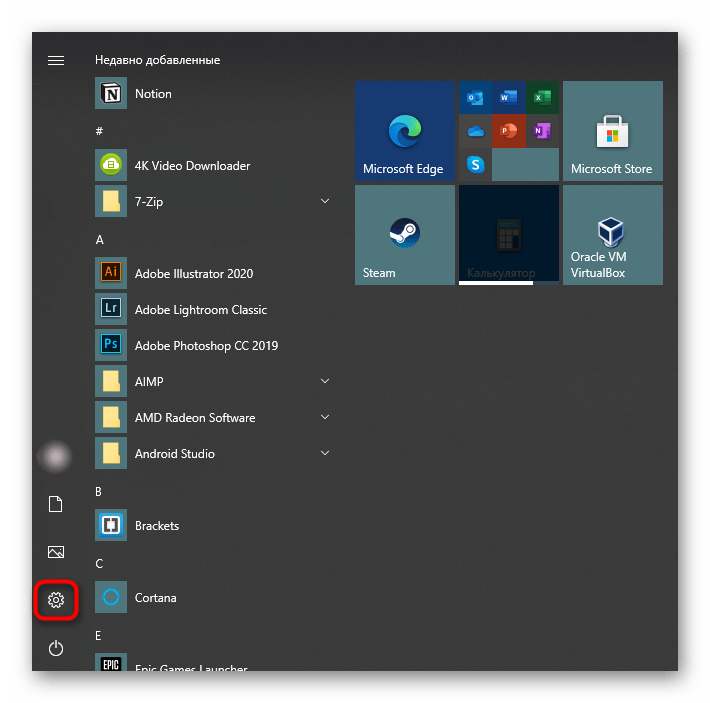Image resolution: width=710 pixels, height=703 pixels.
Task: Click the user account avatar
Action: [x=55, y=456]
